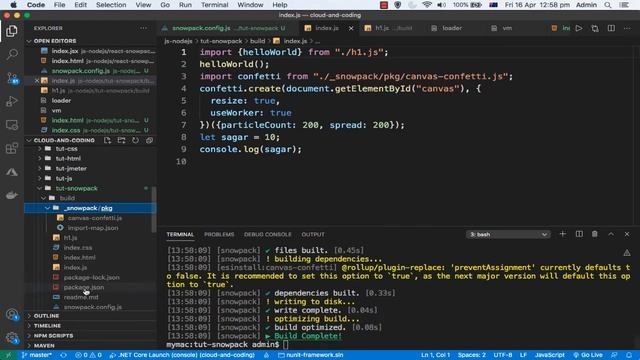Open Run and Debug view

pos(12,101)
